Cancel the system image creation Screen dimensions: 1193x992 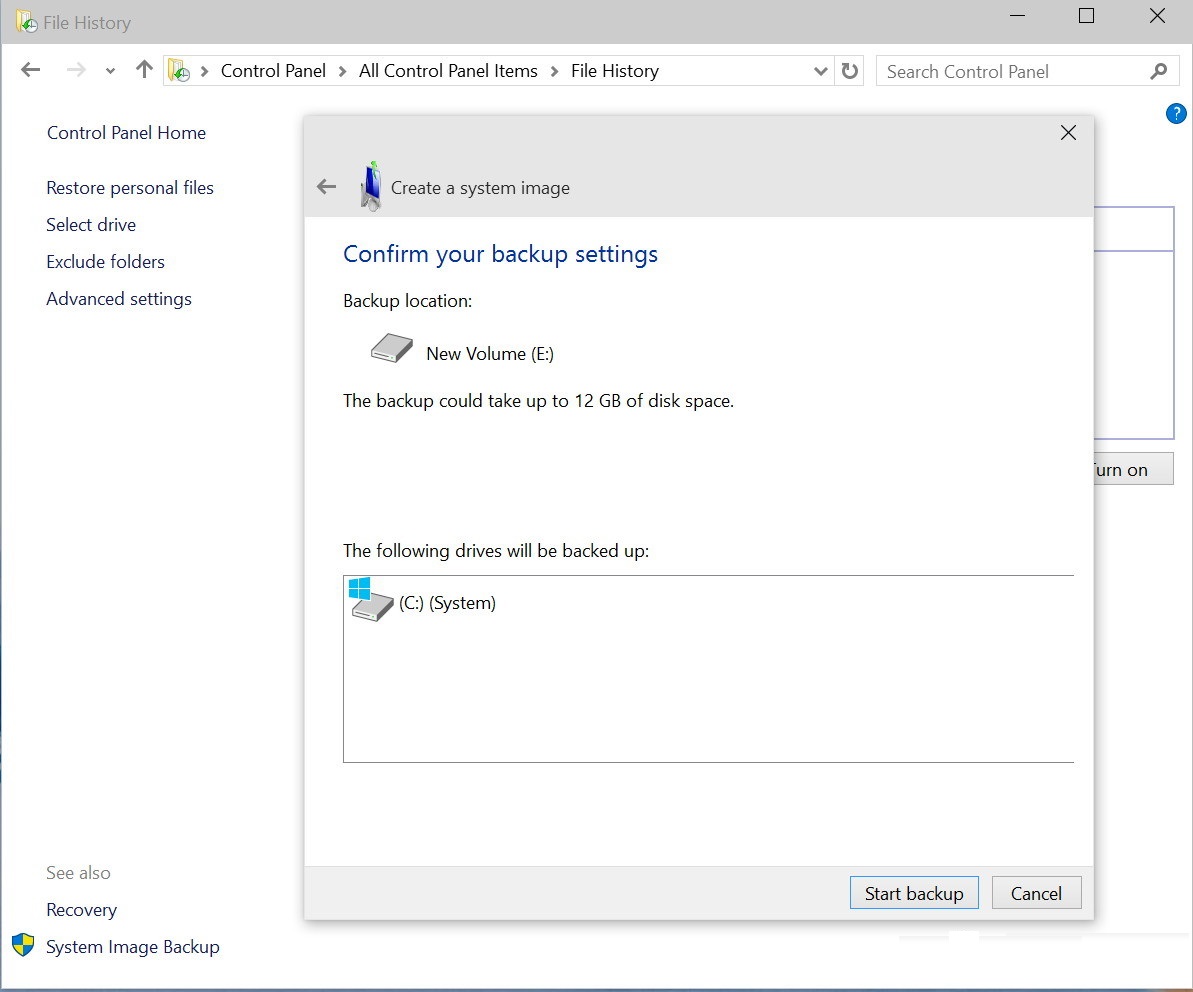[1036, 892]
